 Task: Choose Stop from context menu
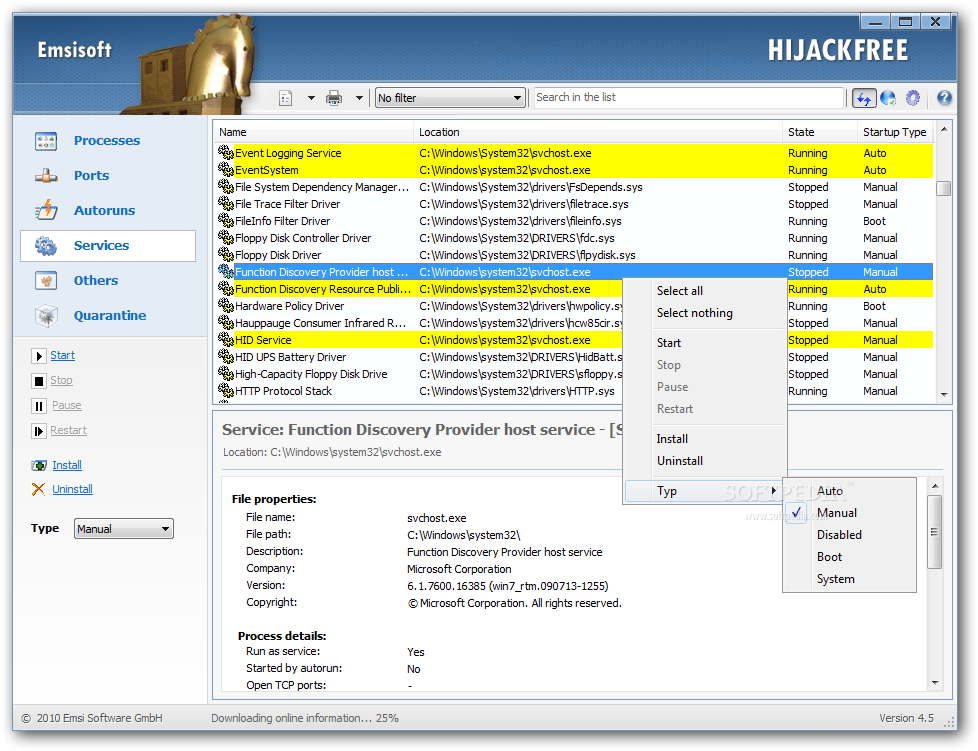point(705,365)
